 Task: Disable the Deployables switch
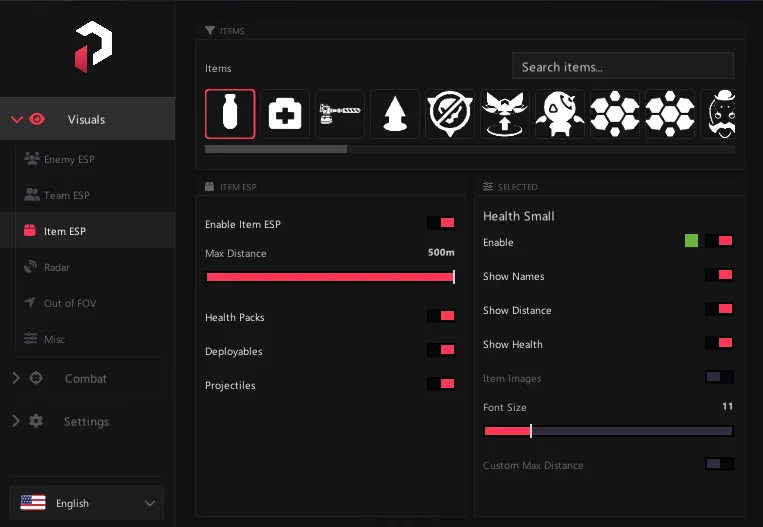(441, 350)
